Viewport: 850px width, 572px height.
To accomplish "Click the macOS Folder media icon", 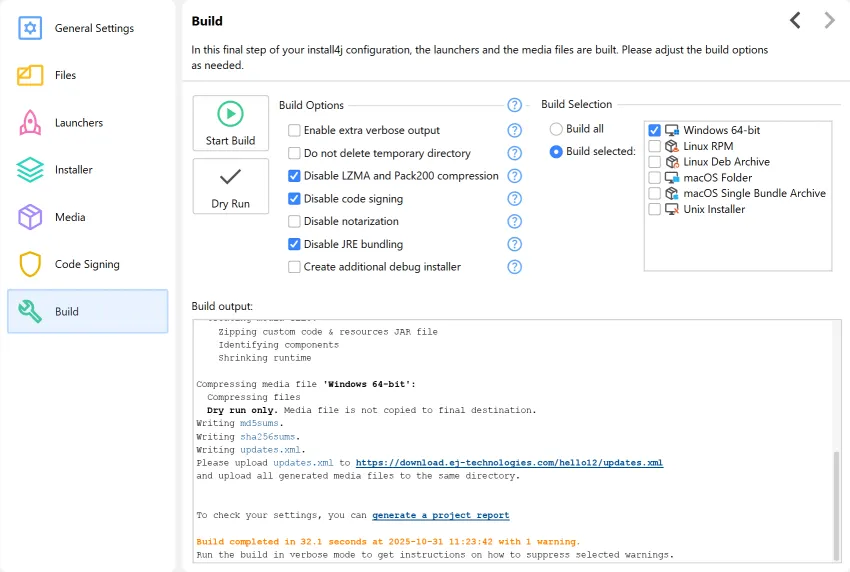I will (672, 177).
